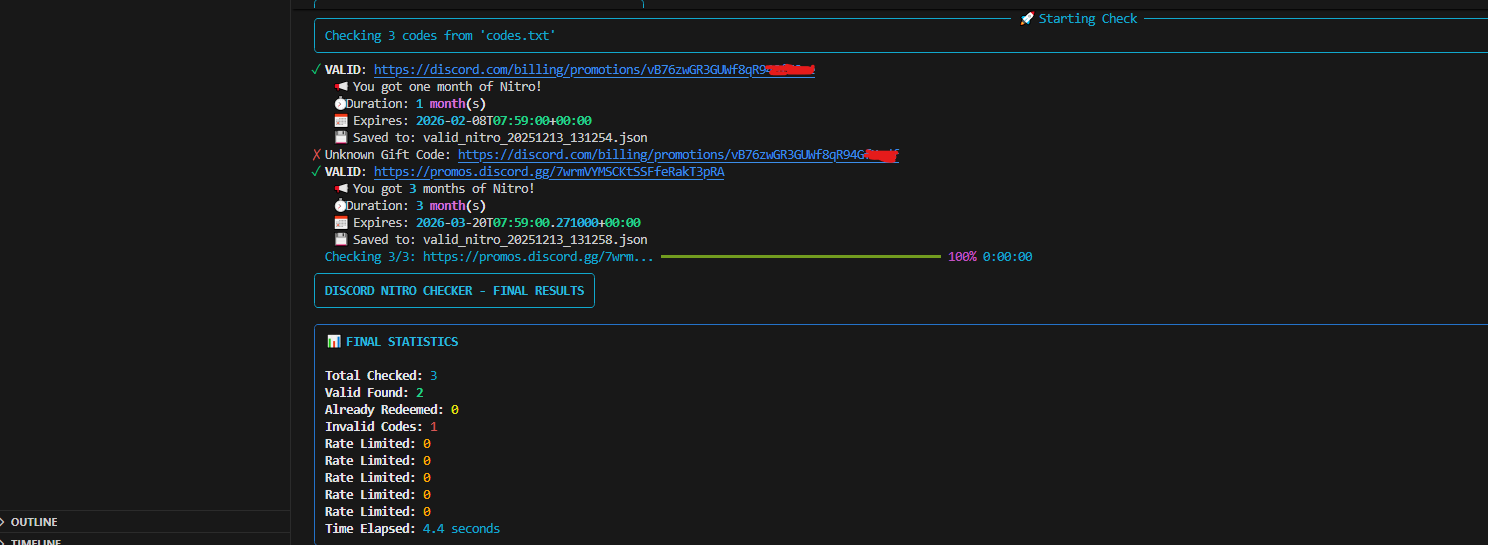Click the 'Unknown Gift Code:' label
The height and width of the screenshot is (545, 1488).
388,155
